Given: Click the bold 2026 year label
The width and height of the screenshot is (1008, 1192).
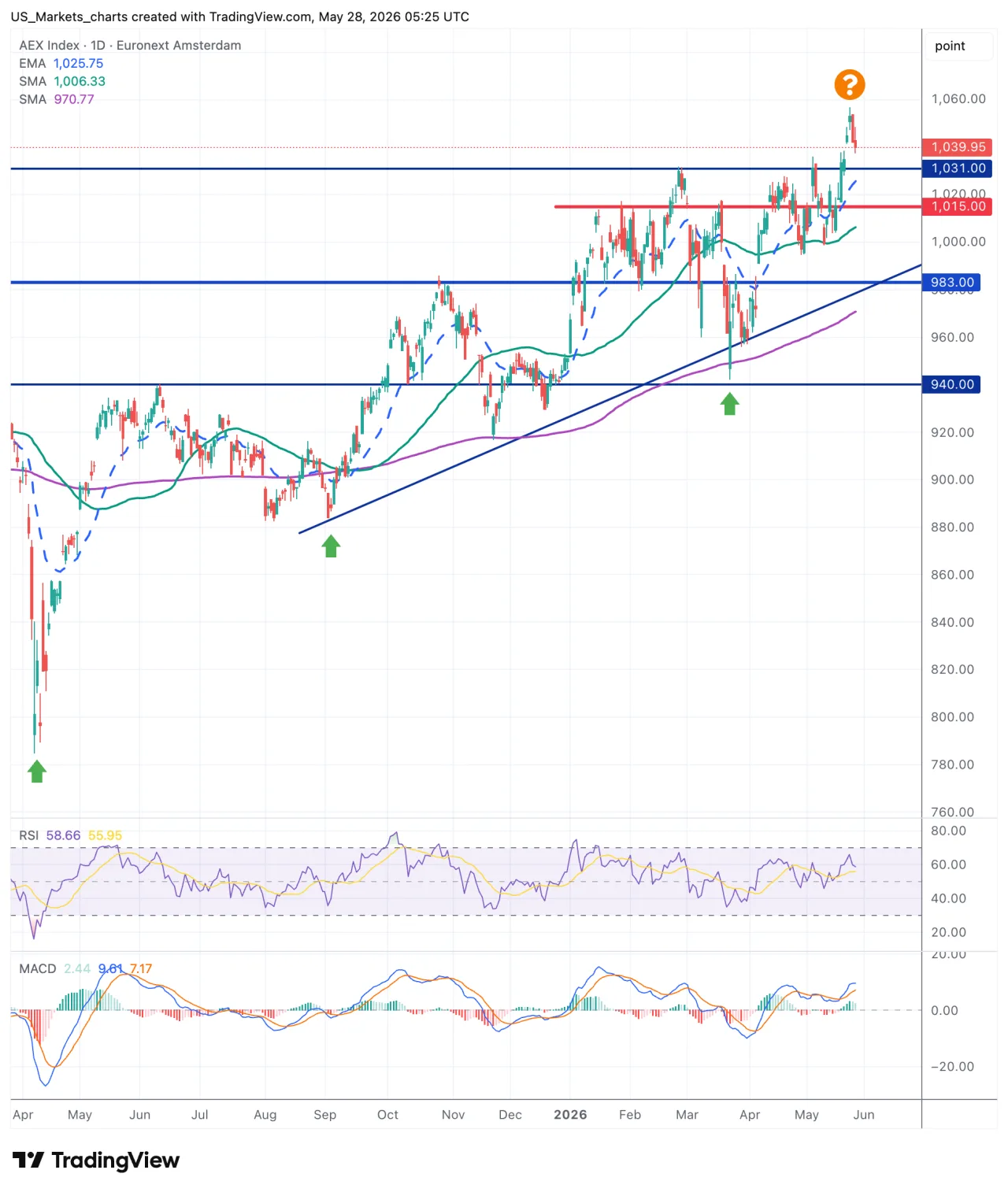Looking at the screenshot, I should click(x=570, y=1115).
